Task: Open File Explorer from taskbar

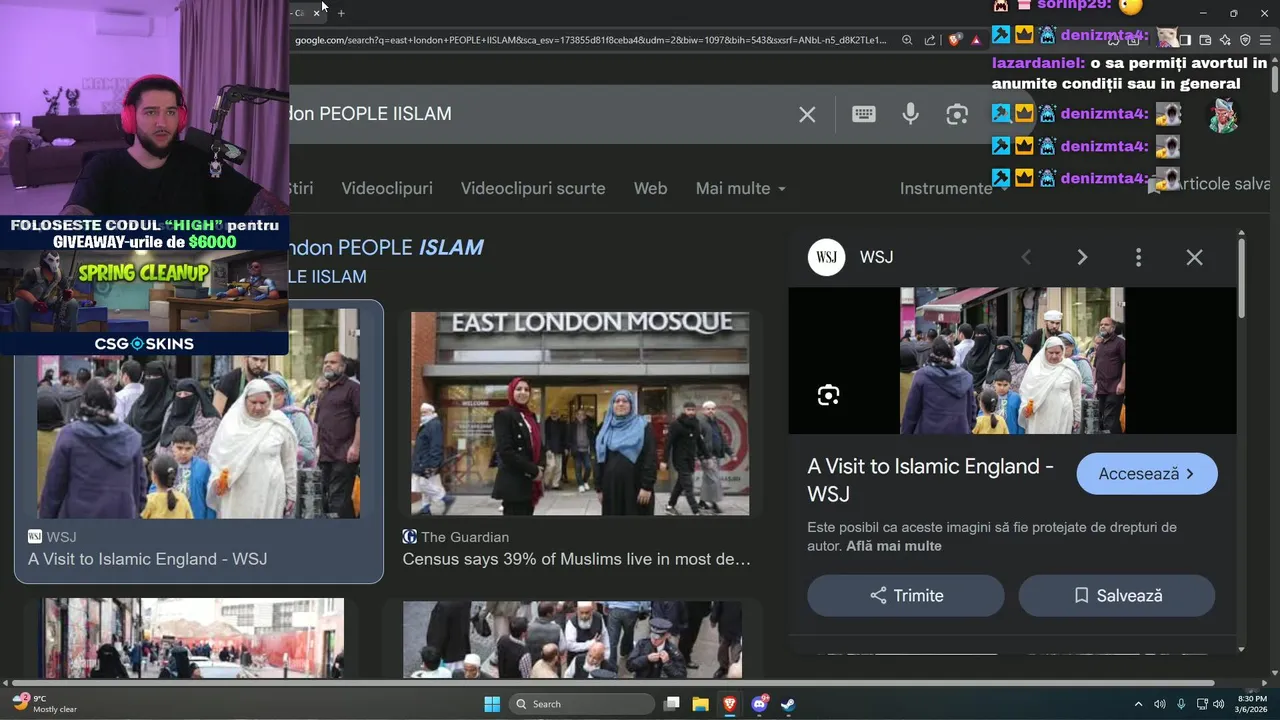Action: [700, 704]
